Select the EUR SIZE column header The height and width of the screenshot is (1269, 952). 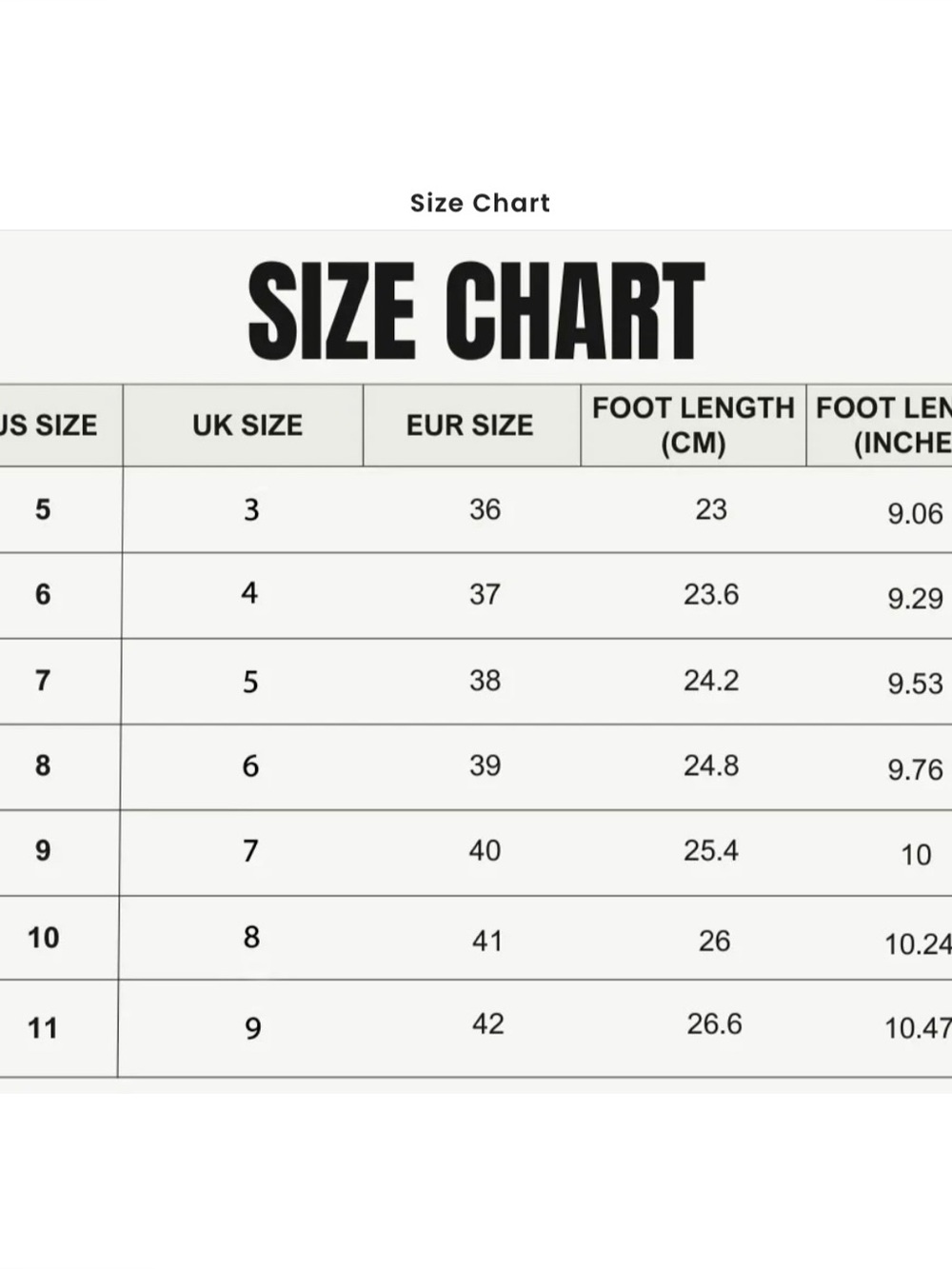[x=470, y=426]
